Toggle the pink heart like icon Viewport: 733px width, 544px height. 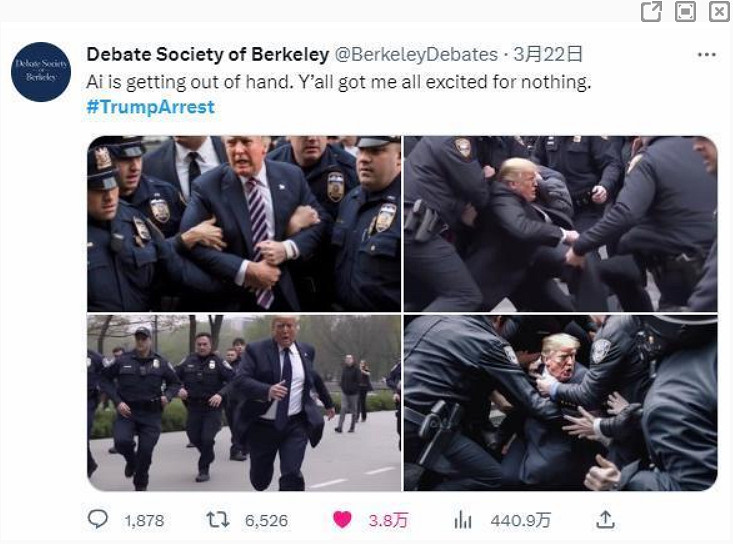(342, 520)
